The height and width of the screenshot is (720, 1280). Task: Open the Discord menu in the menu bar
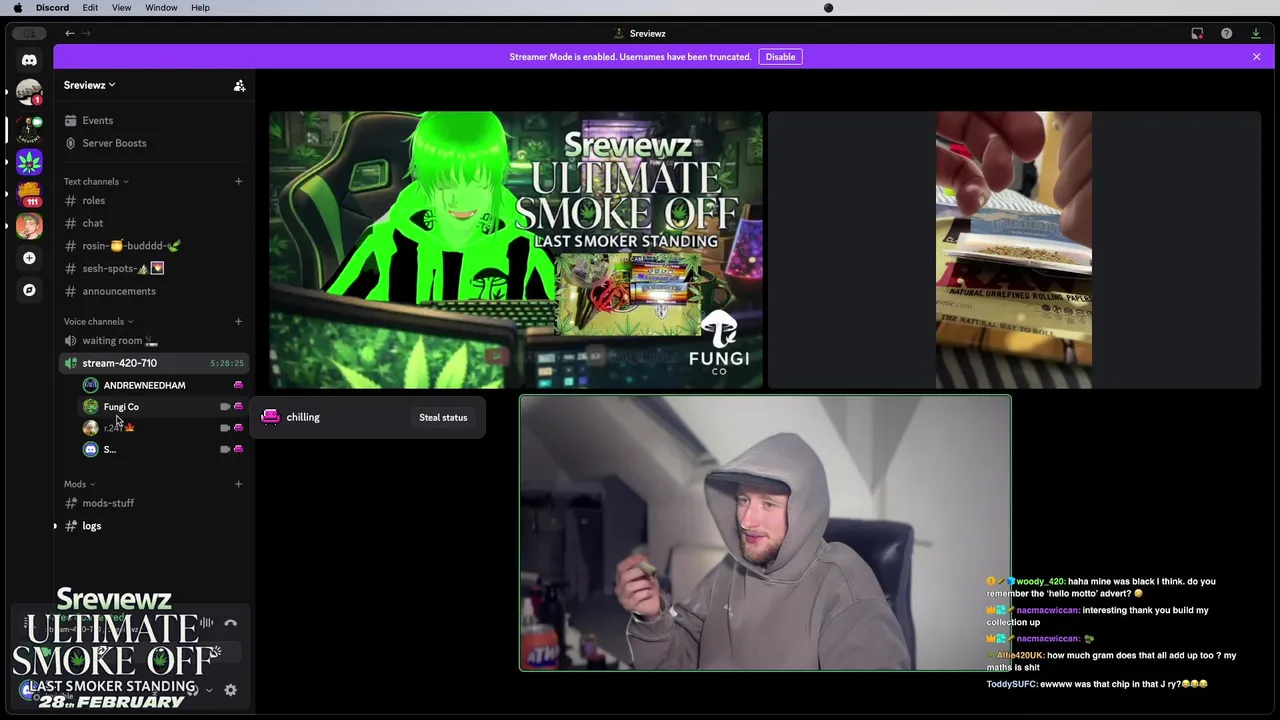[x=52, y=8]
